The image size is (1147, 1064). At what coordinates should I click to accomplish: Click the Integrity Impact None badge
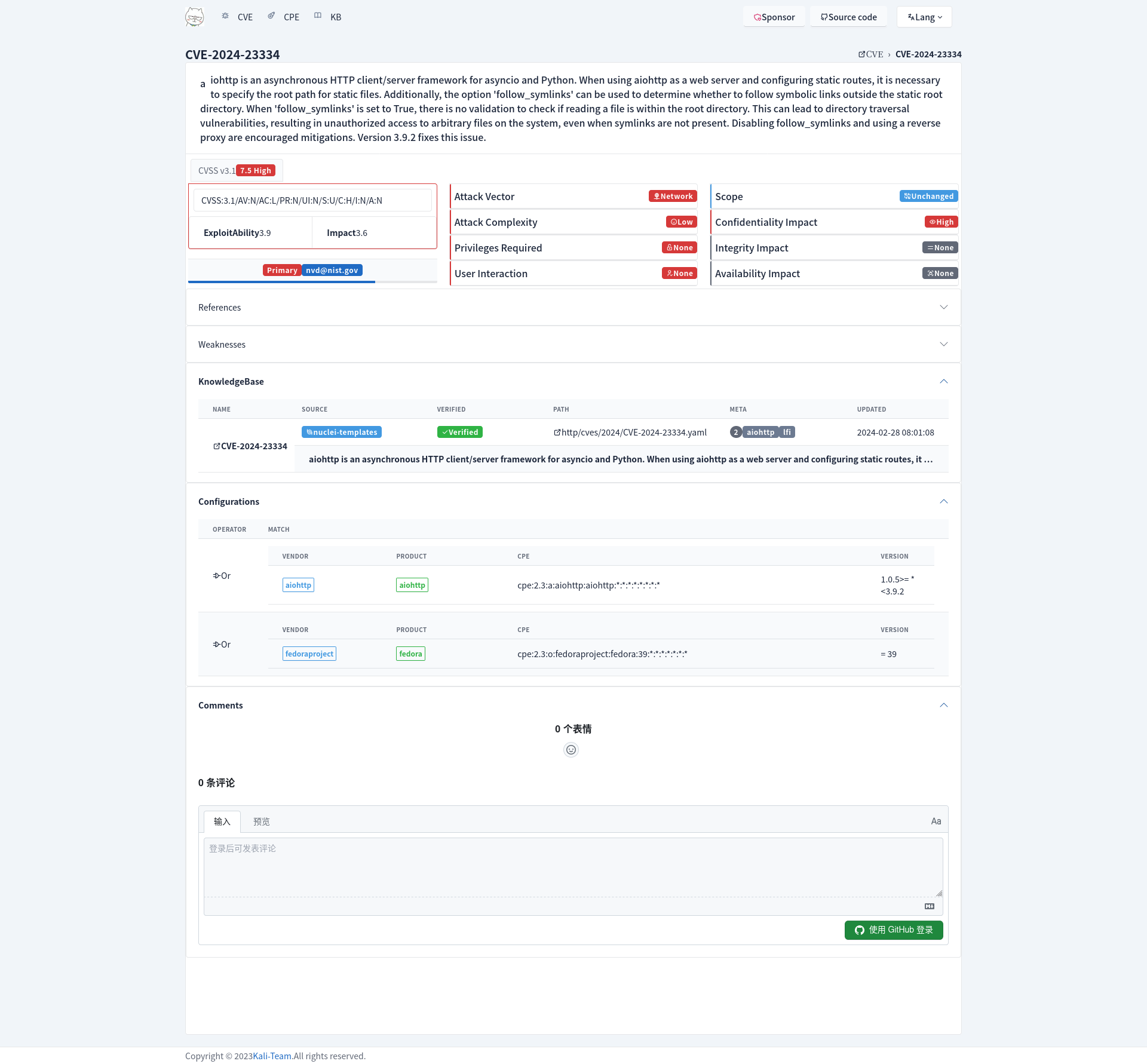click(x=940, y=247)
